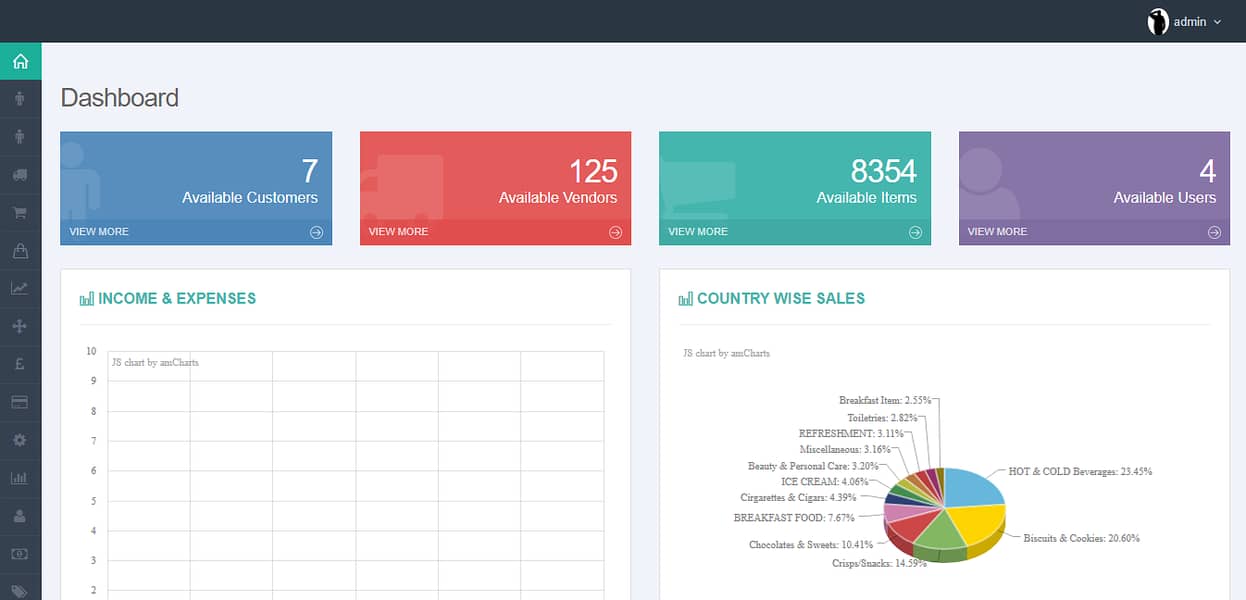Click JS chart by amCharts in sales panel
The image size is (1246, 600).
[726, 354]
